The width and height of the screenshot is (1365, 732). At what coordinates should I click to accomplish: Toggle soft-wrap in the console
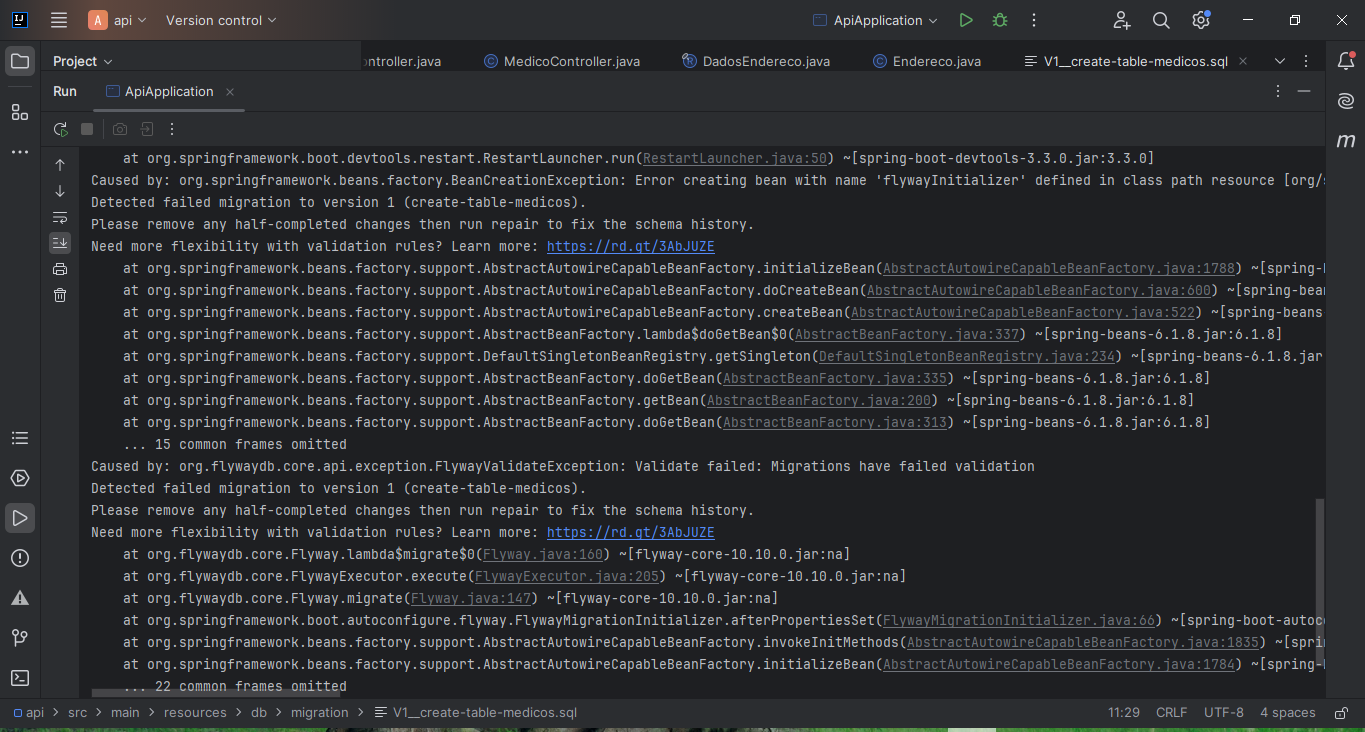pos(60,217)
